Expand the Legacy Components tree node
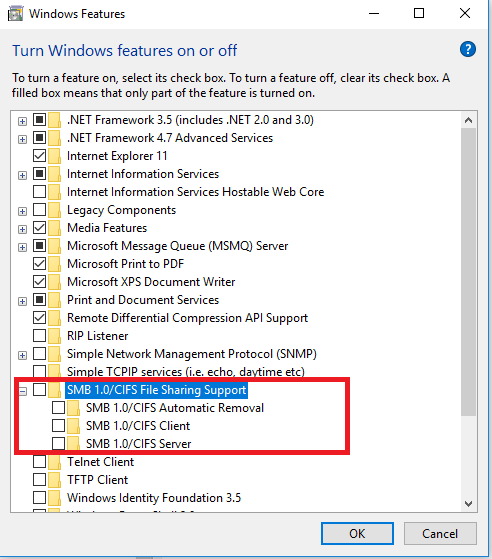 point(22,211)
